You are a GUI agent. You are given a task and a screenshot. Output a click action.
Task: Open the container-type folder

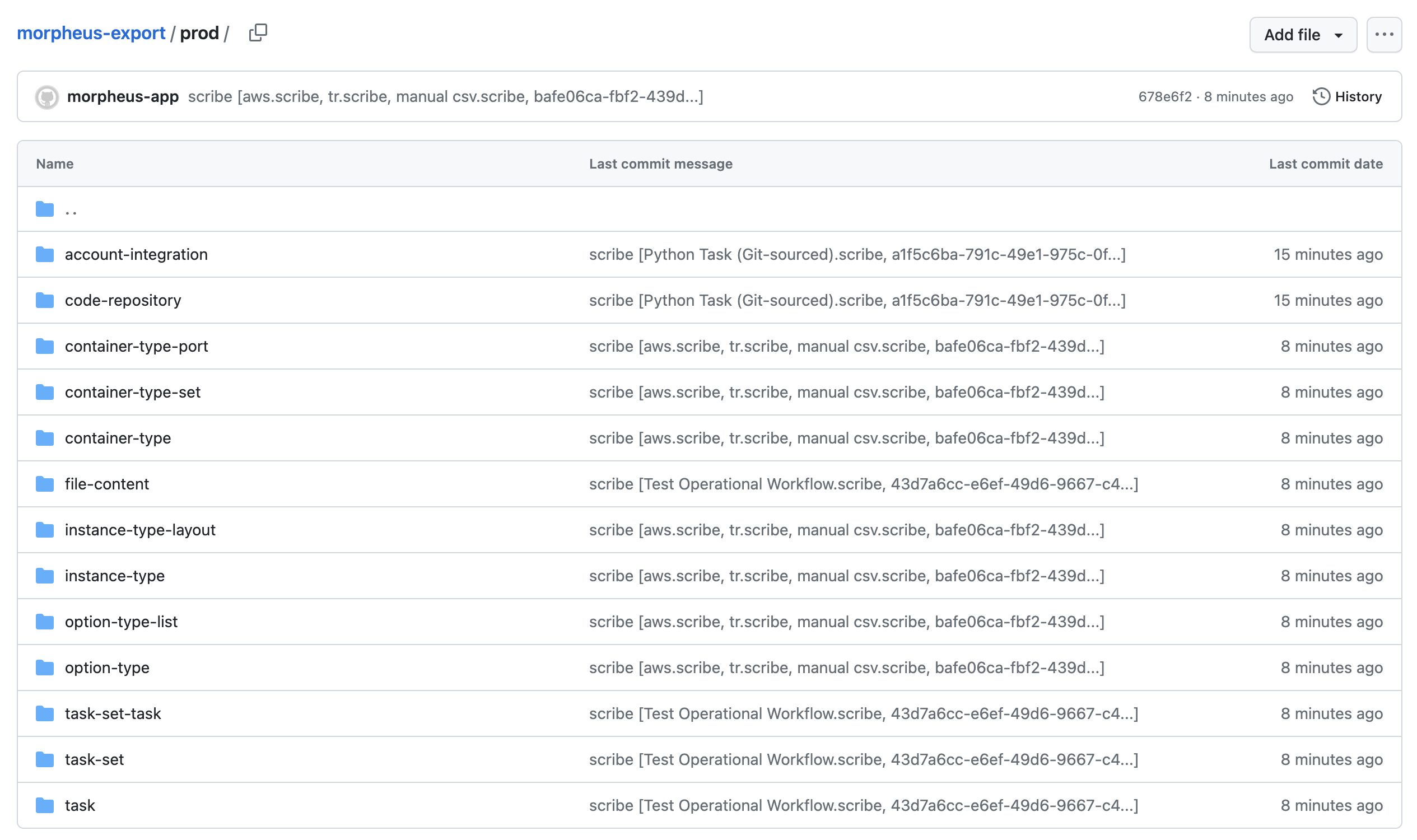tap(117, 437)
